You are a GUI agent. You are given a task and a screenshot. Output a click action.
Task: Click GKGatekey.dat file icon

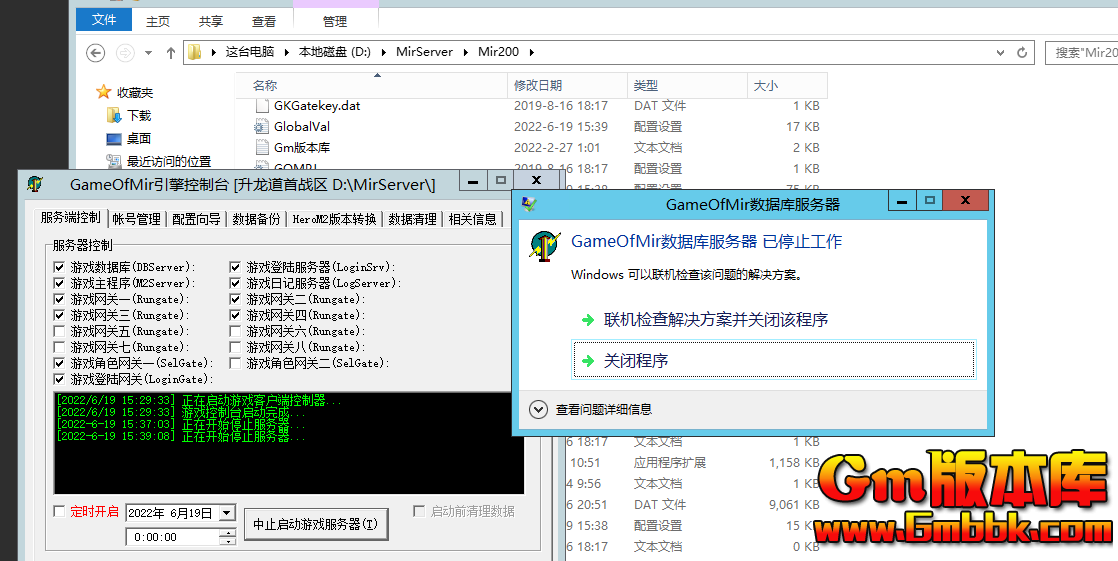pyautogui.click(x=262, y=105)
